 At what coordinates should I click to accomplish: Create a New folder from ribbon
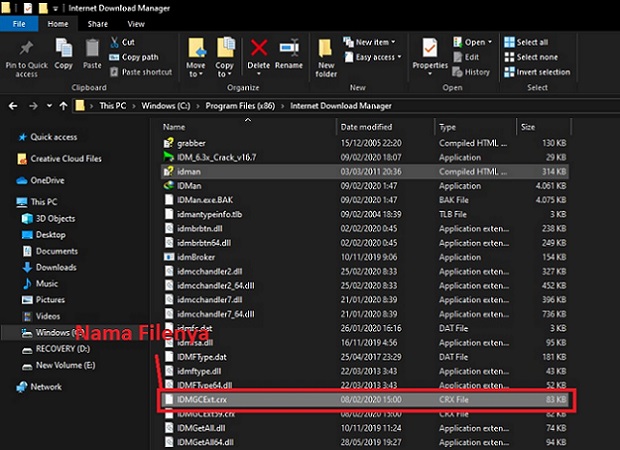[327, 56]
